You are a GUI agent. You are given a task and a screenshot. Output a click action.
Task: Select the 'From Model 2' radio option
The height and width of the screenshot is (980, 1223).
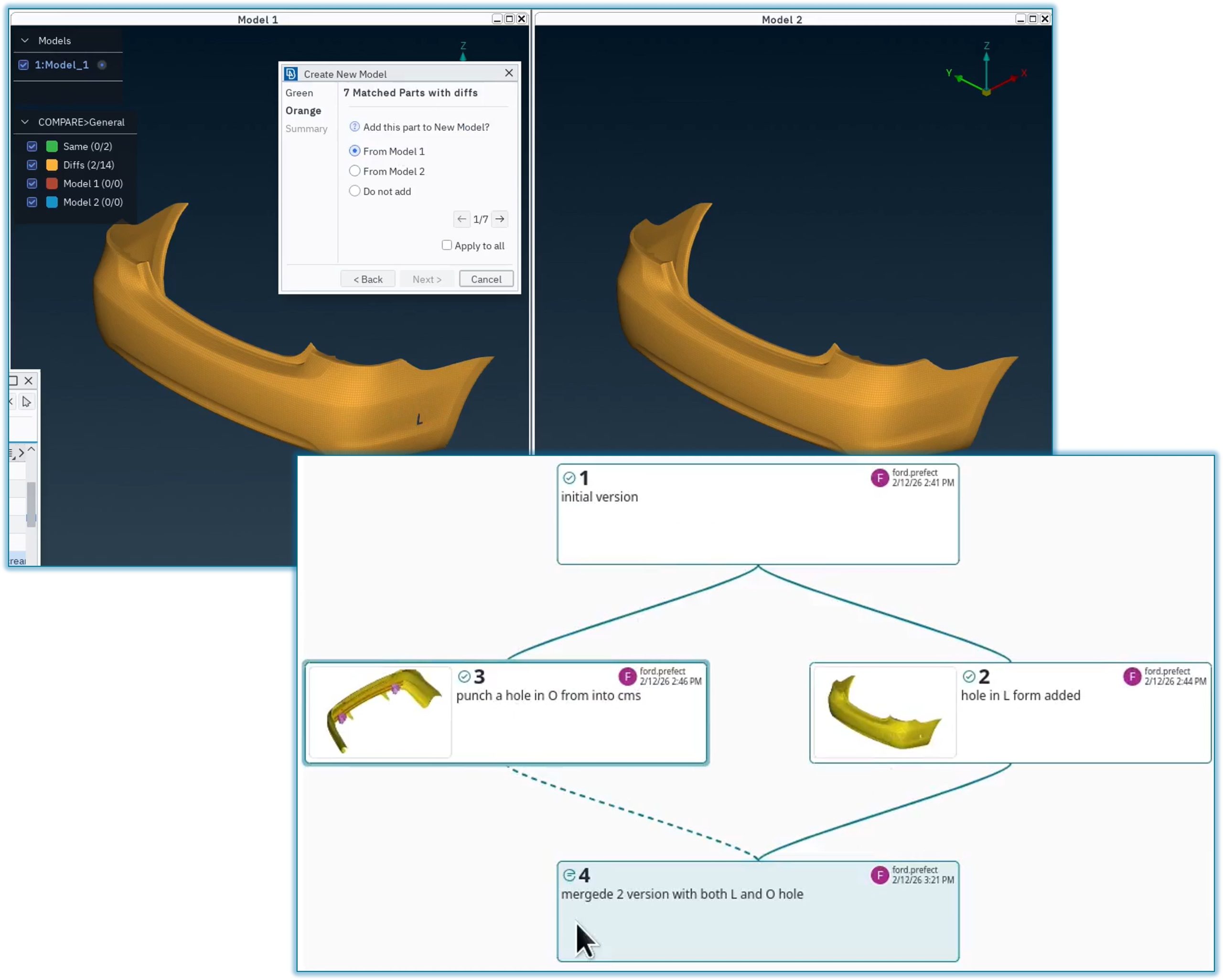pyautogui.click(x=354, y=172)
